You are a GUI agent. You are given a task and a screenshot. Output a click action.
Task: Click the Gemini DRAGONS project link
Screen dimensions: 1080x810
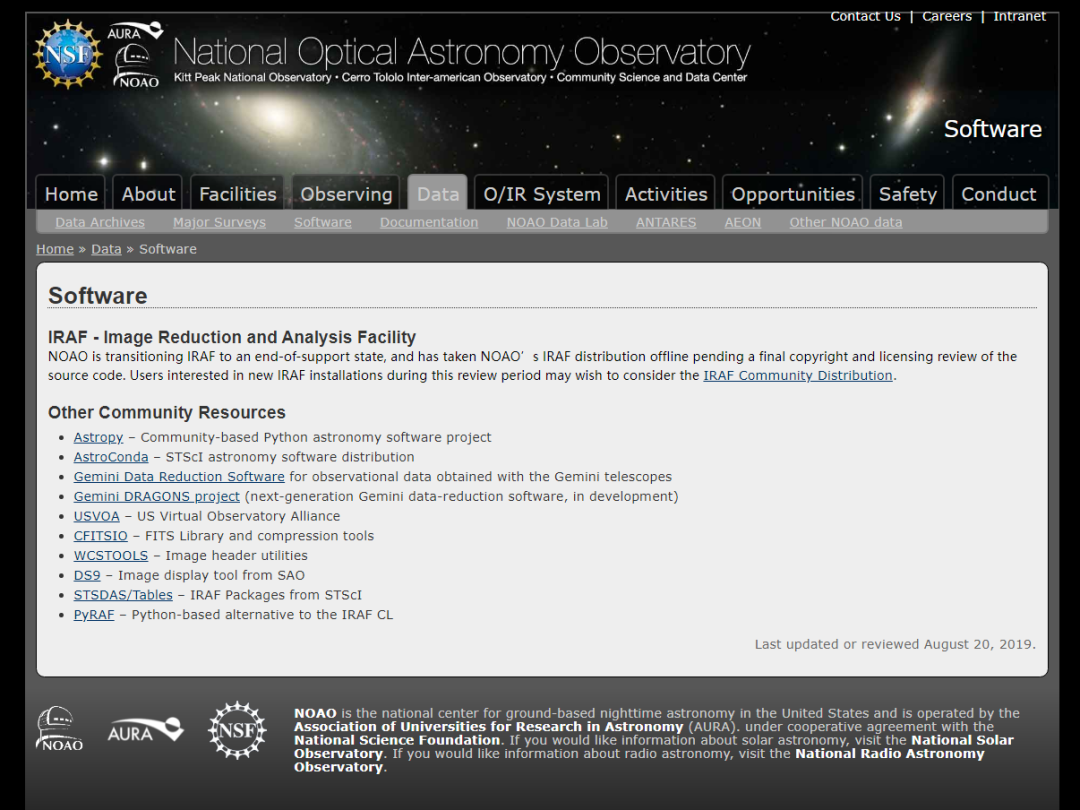pos(156,497)
